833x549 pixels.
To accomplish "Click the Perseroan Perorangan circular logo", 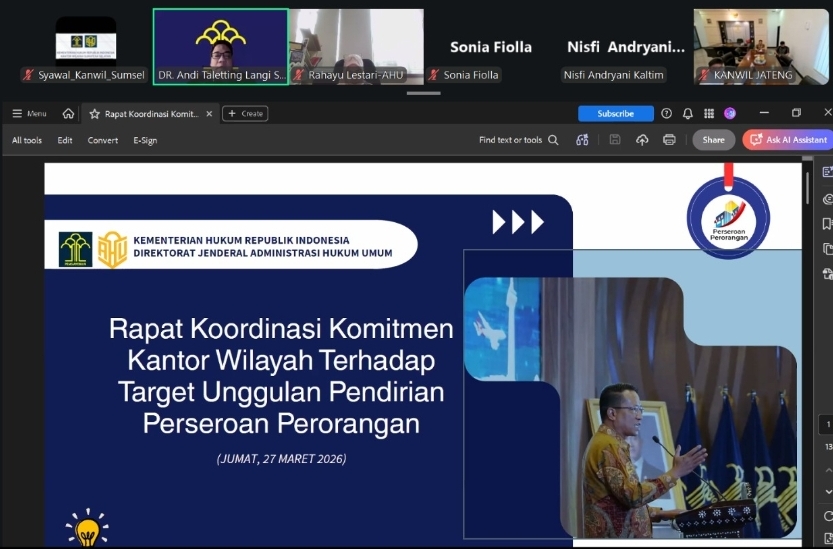I will (728, 218).
